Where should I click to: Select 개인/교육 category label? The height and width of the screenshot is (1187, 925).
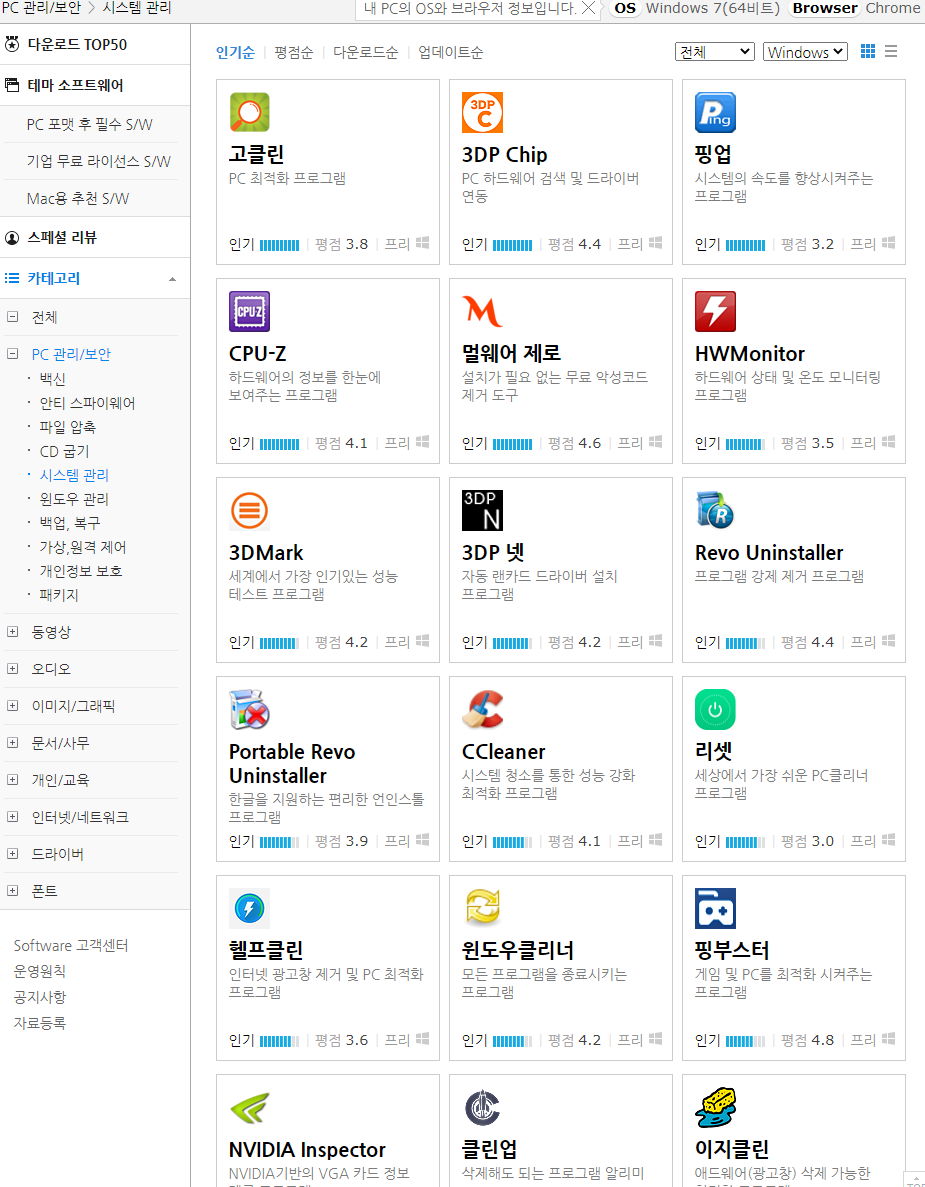coord(61,780)
